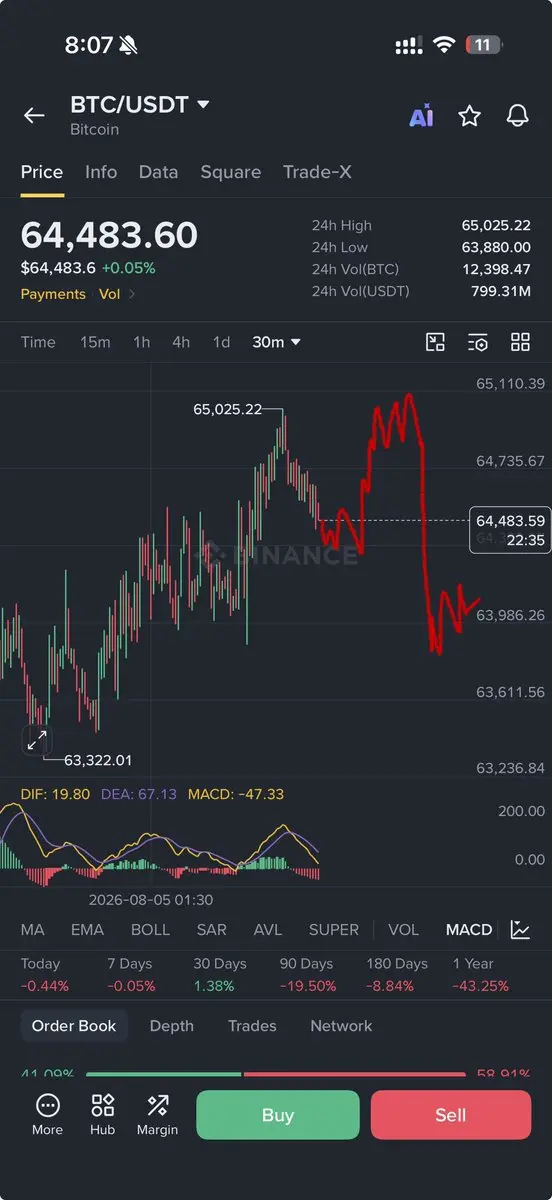Screen dimensions: 552x1200
Task: Toggle the BOLL indicator
Action: (x=150, y=929)
